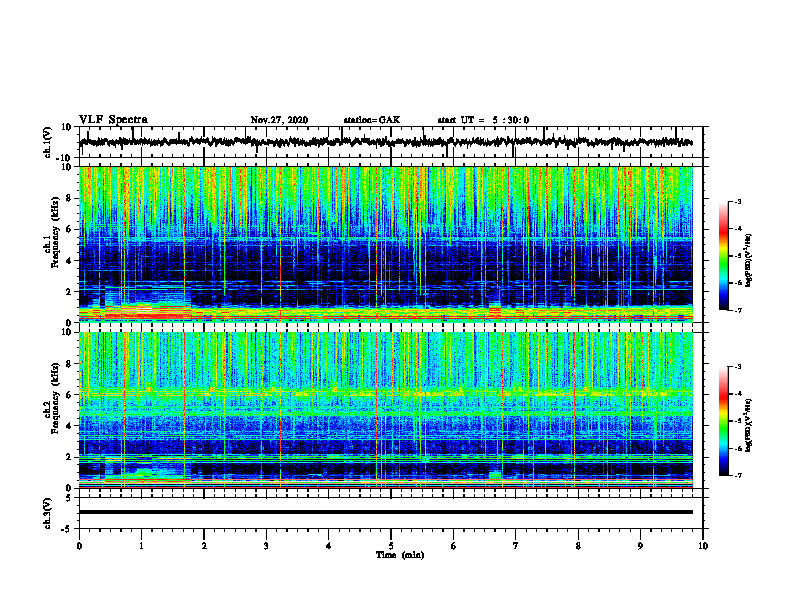
Task: Click the time axis tick label "4"
Action: pyautogui.click(x=329, y=546)
